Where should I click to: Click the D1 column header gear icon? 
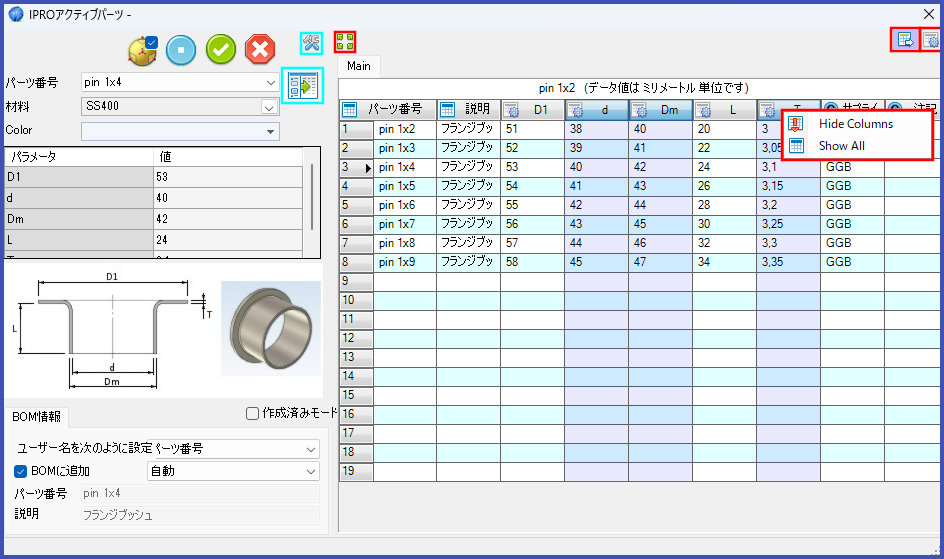point(511,110)
